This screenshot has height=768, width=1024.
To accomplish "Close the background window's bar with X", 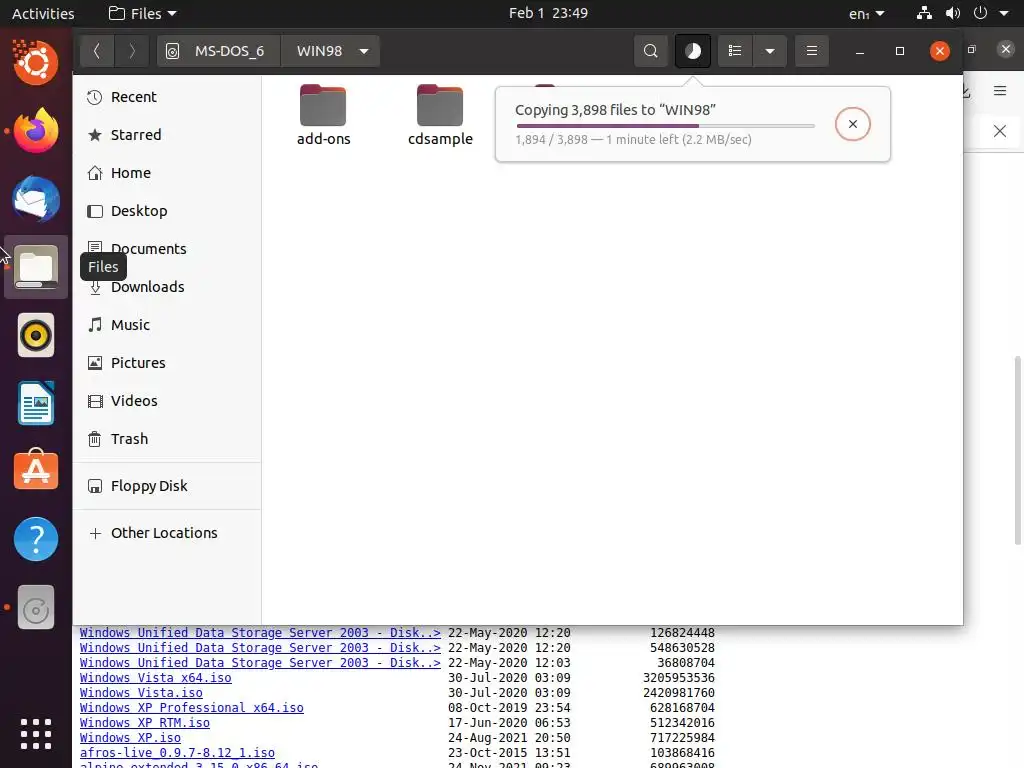I will coord(1000,131).
